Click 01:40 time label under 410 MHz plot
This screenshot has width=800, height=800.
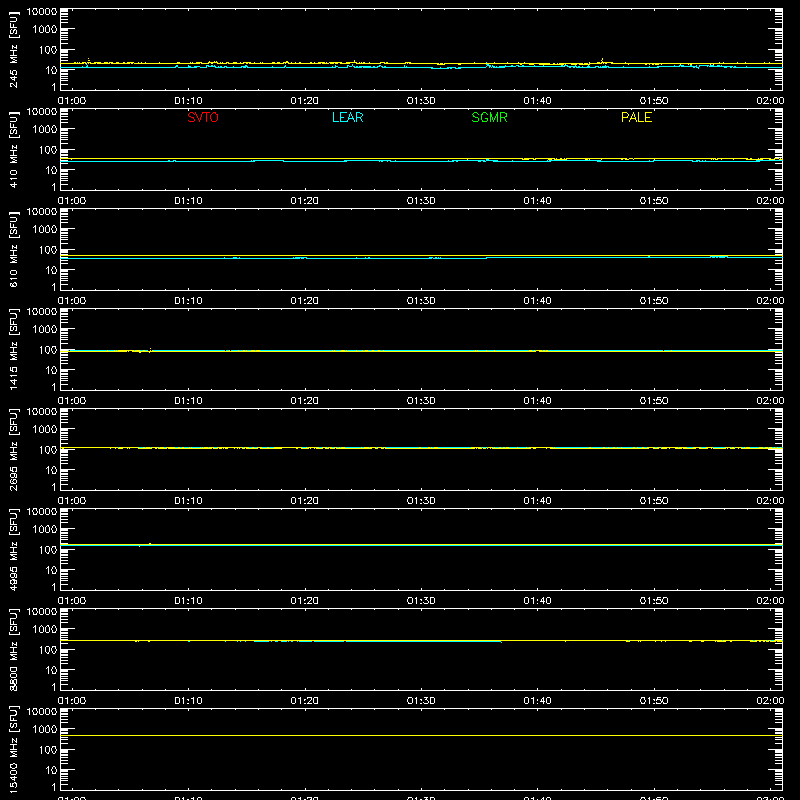(537, 201)
